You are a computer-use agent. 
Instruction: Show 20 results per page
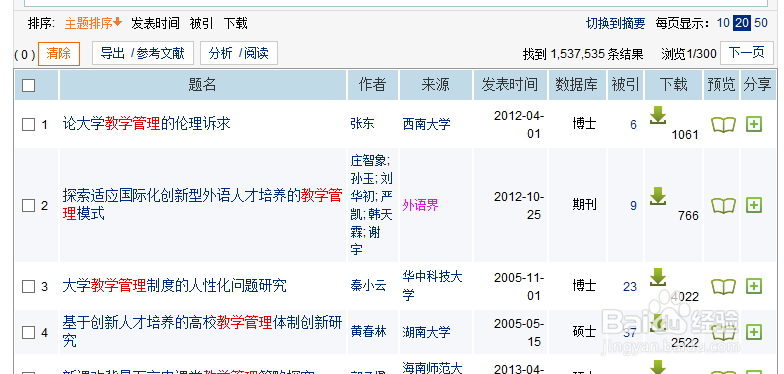[742, 23]
